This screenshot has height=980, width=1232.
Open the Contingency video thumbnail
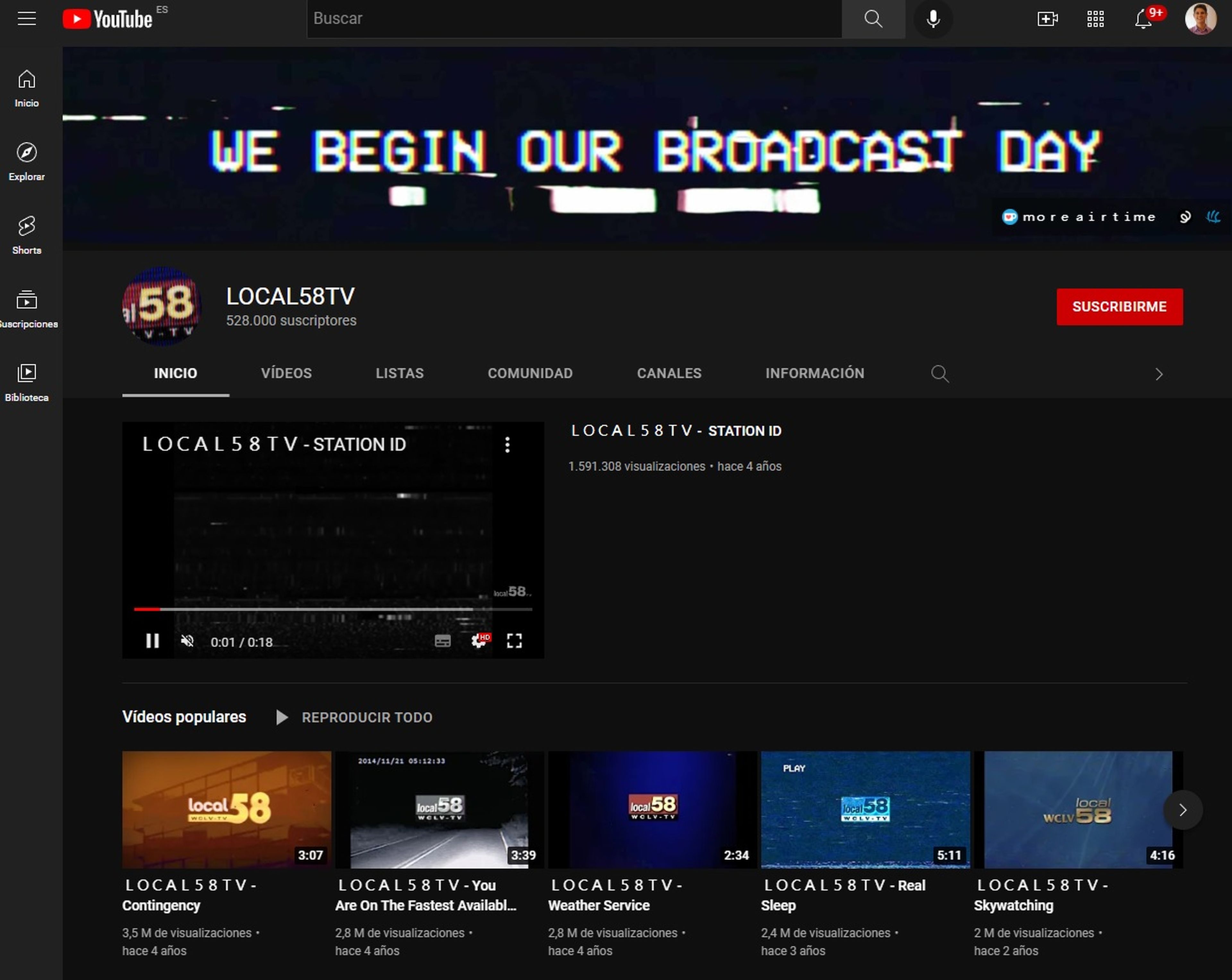226,810
